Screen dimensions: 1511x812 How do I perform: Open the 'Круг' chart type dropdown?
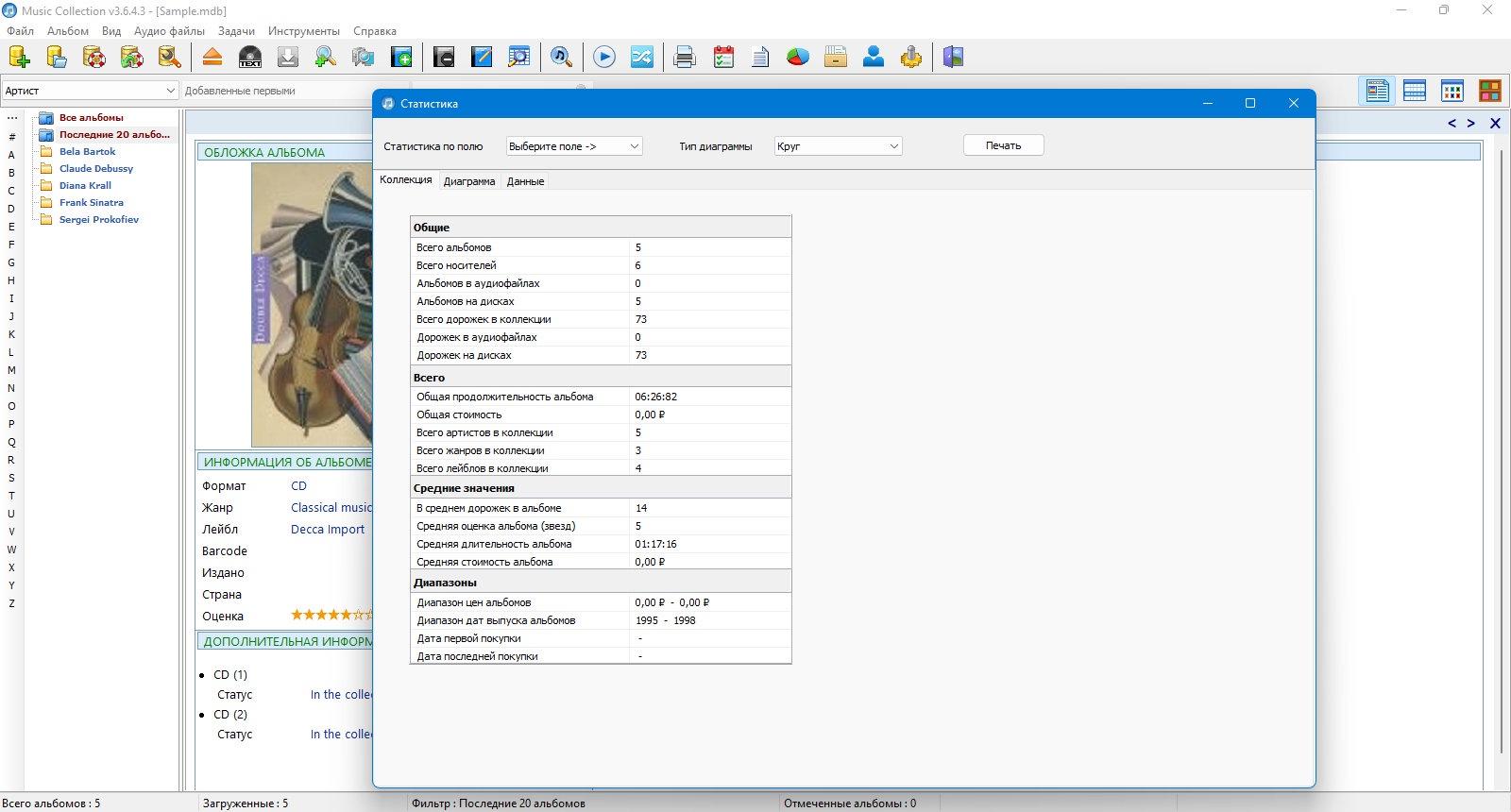(838, 146)
